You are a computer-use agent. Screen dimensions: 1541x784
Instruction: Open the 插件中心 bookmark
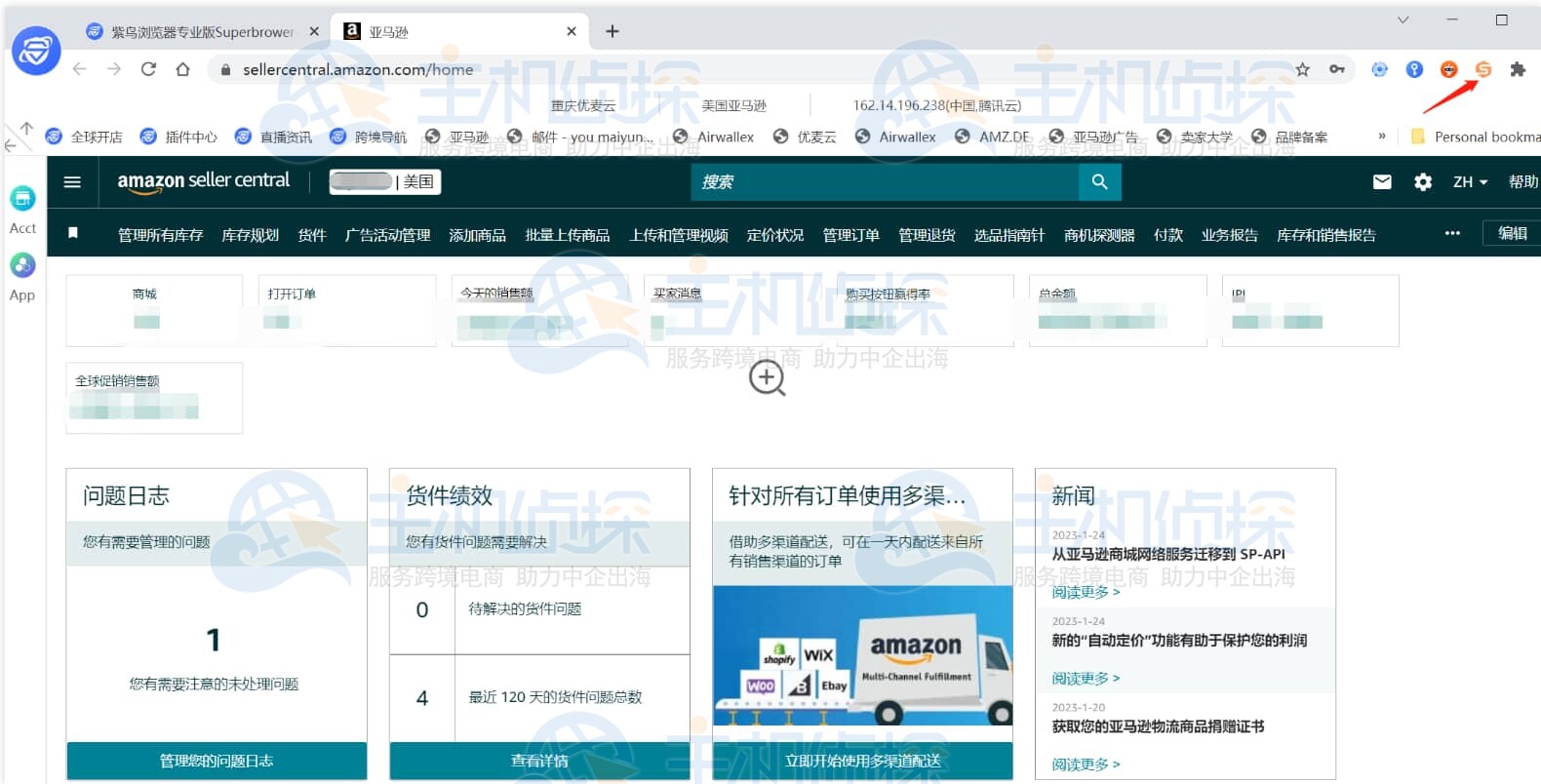coord(178,137)
